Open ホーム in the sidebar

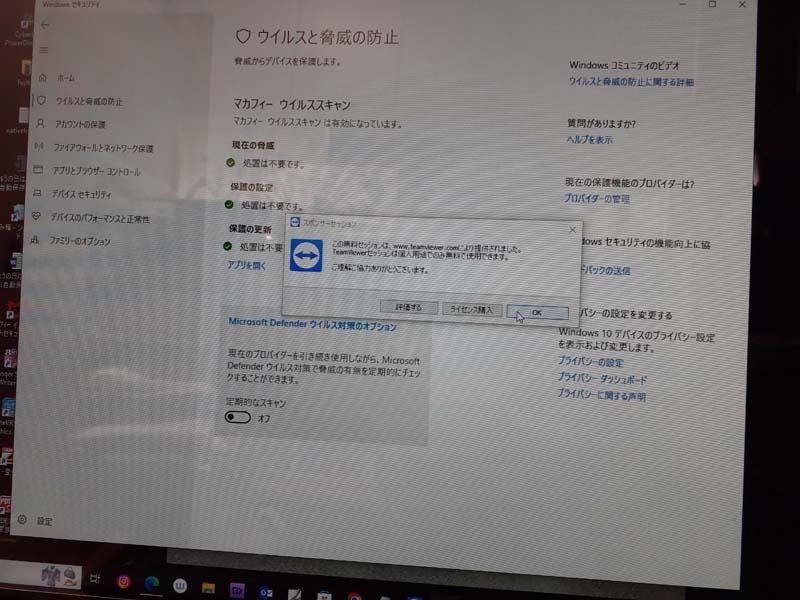click(x=57, y=78)
